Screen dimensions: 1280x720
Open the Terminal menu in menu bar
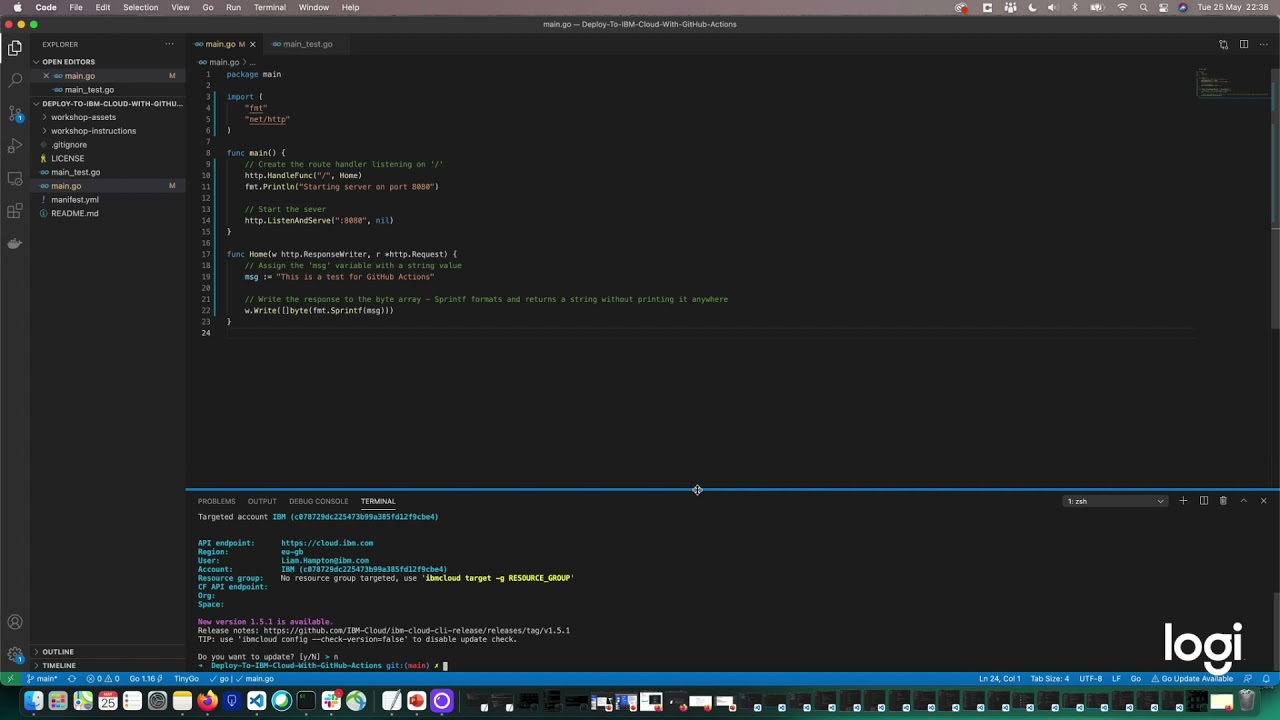[269, 8]
